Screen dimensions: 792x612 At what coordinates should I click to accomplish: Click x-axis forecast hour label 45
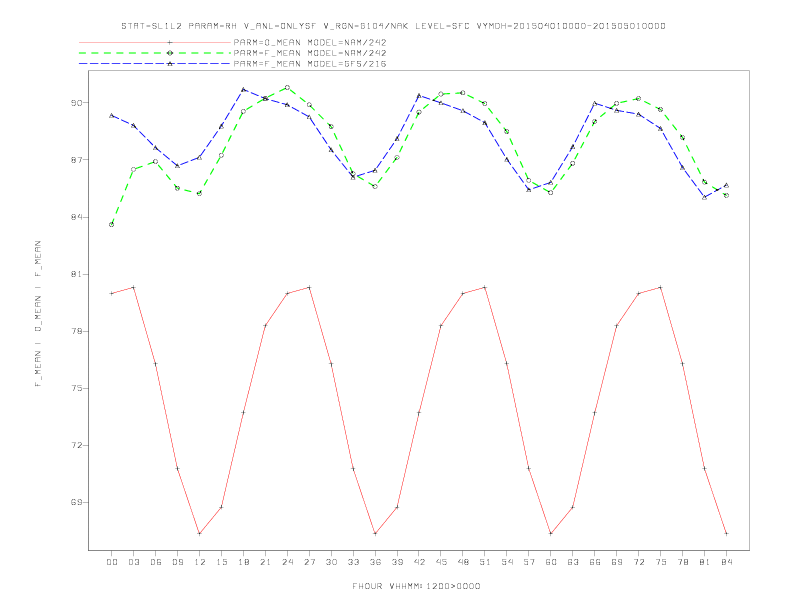pos(441,562)
